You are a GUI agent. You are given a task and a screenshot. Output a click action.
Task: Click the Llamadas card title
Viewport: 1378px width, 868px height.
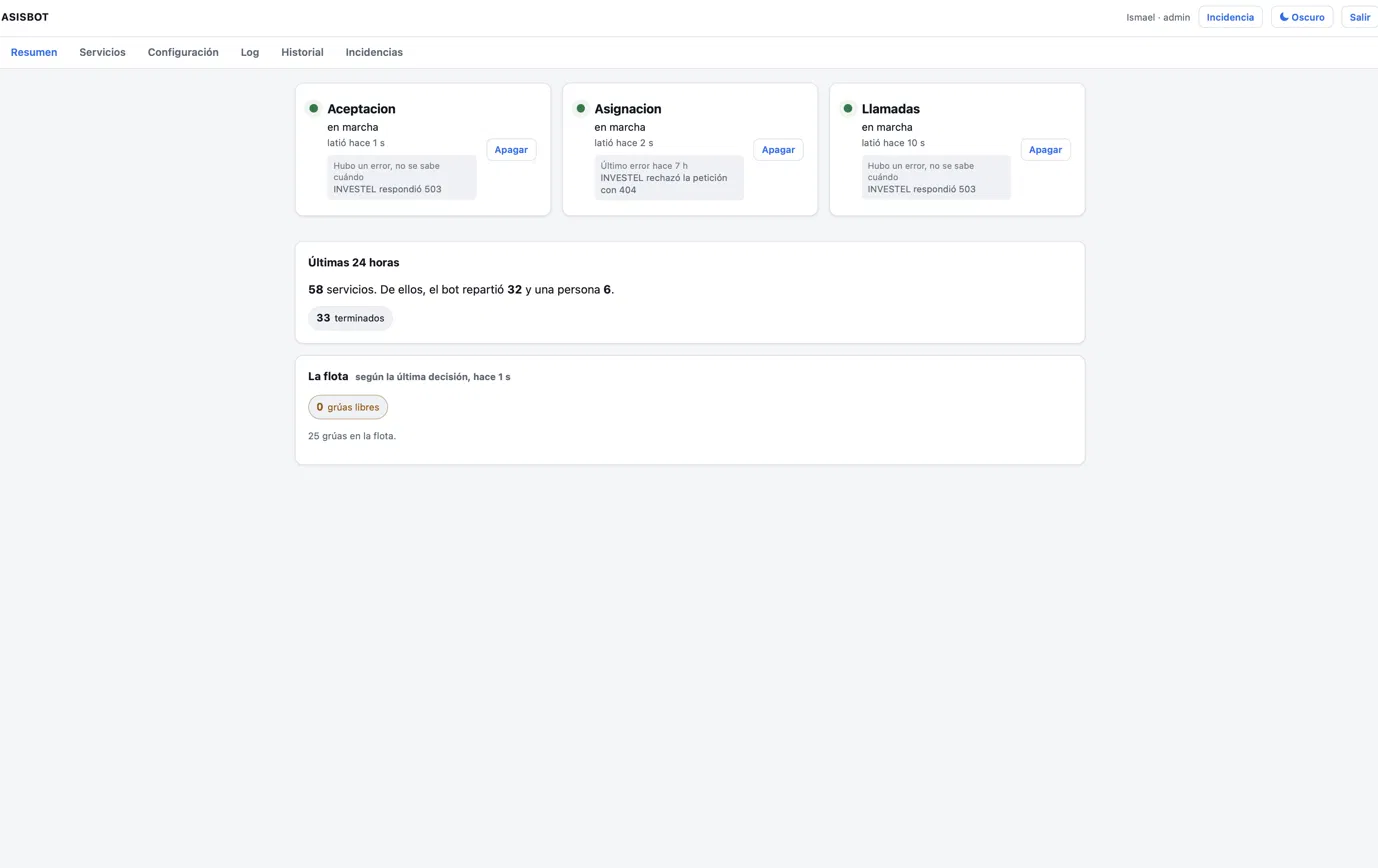coord(890,108)
